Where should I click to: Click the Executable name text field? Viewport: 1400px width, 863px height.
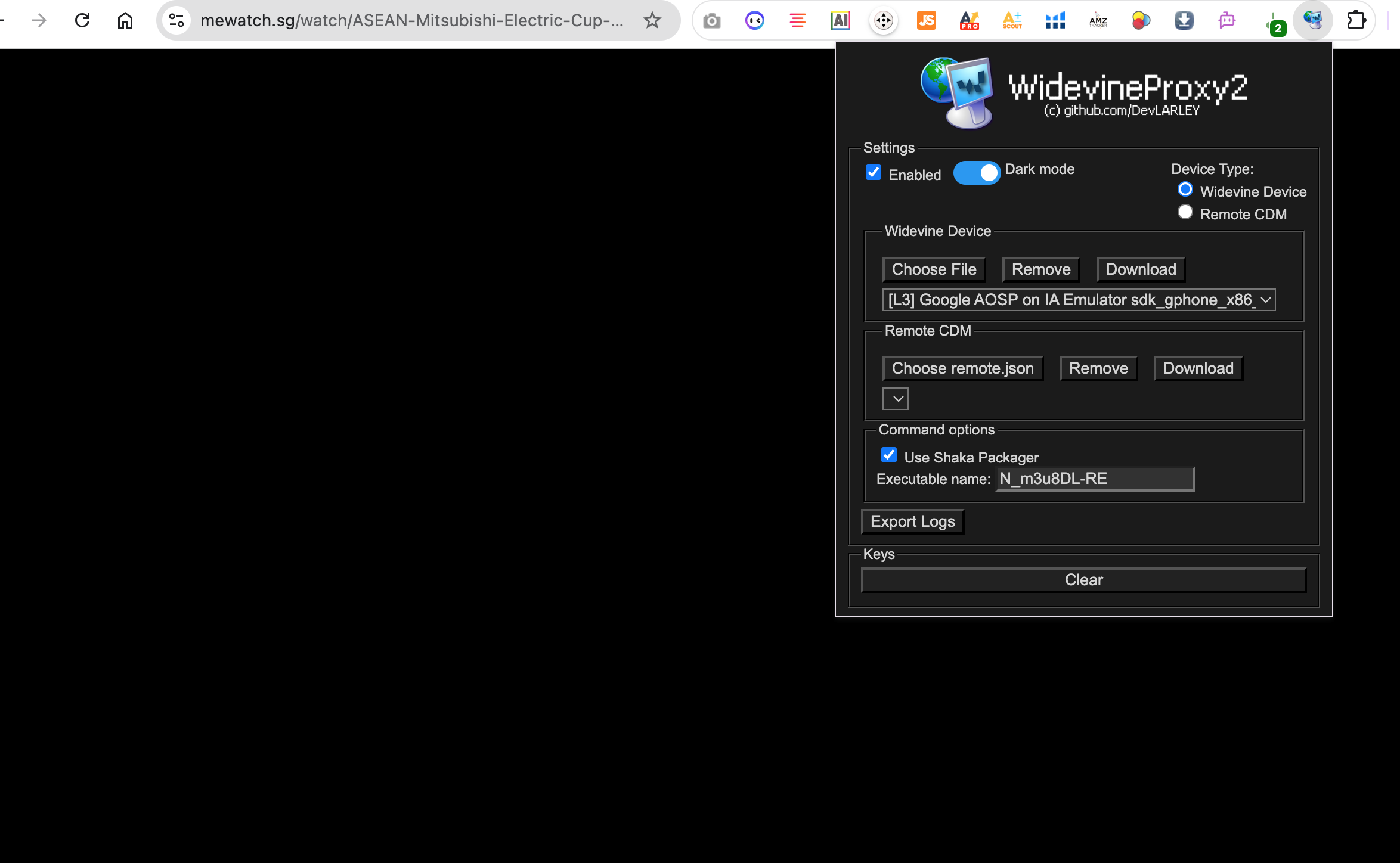[x=1095, y=479]
